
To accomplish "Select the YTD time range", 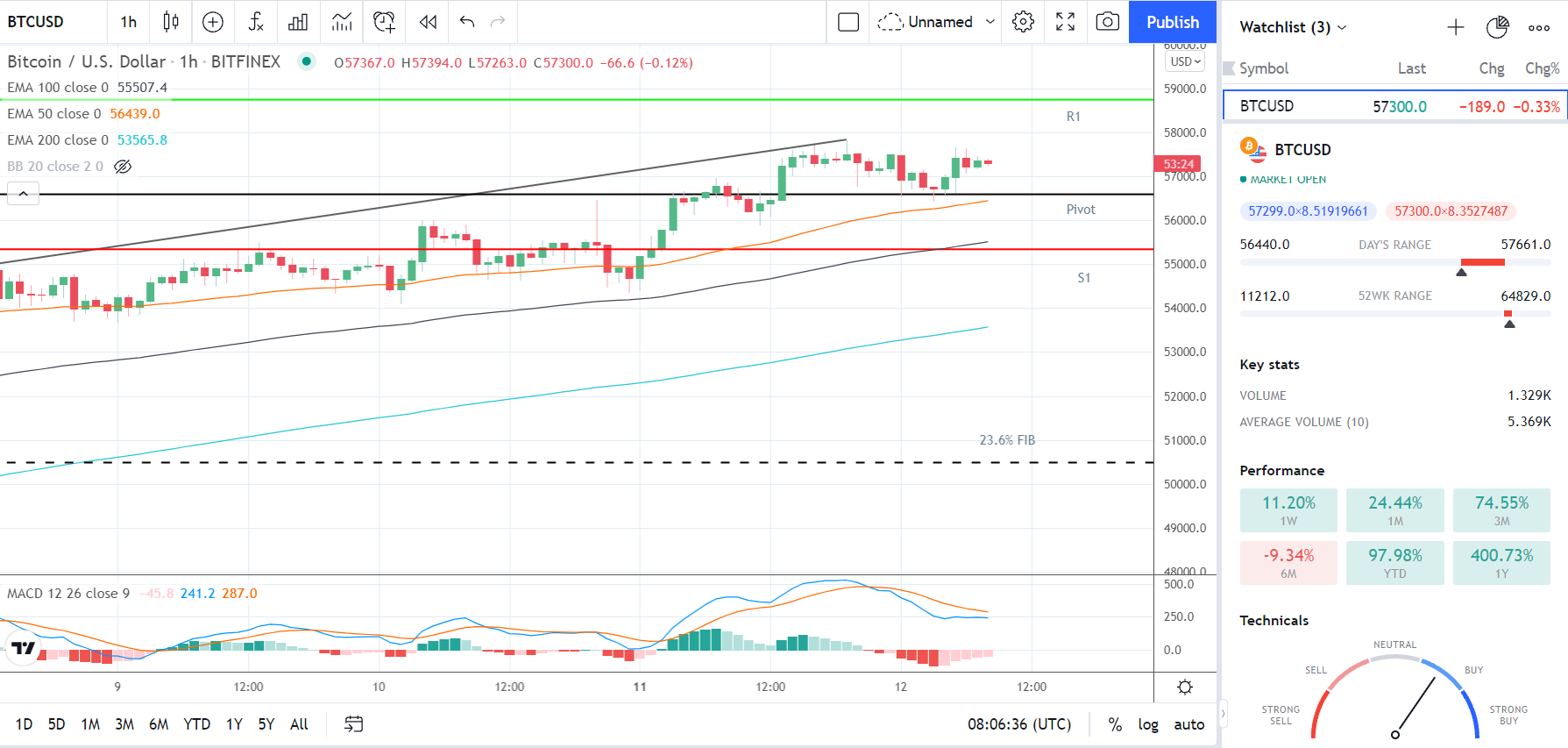I will pyautogui.click(x=196, y=724).
